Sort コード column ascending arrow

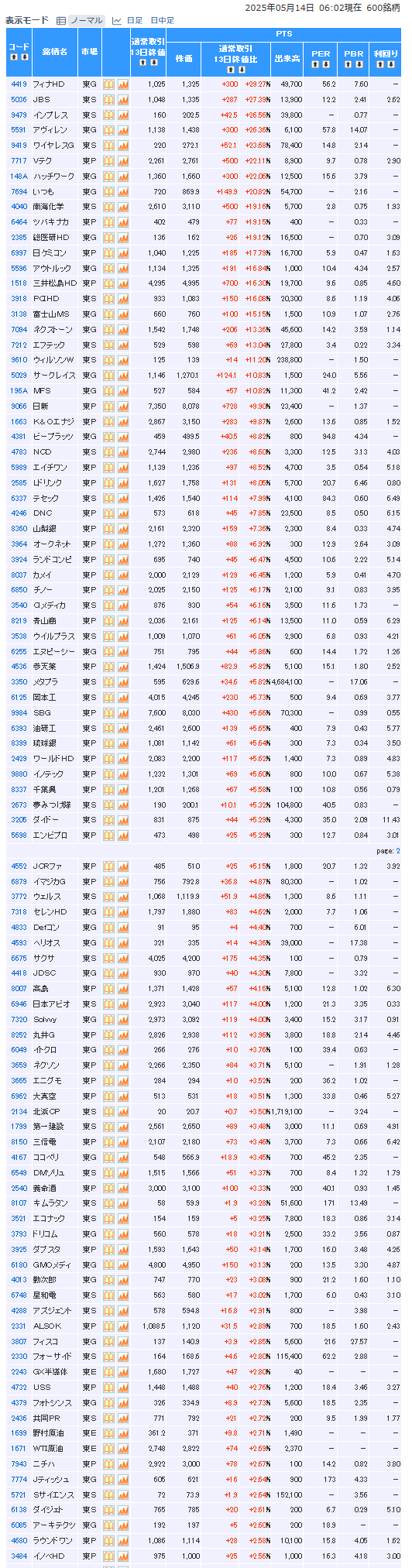(x=15, y=57)
